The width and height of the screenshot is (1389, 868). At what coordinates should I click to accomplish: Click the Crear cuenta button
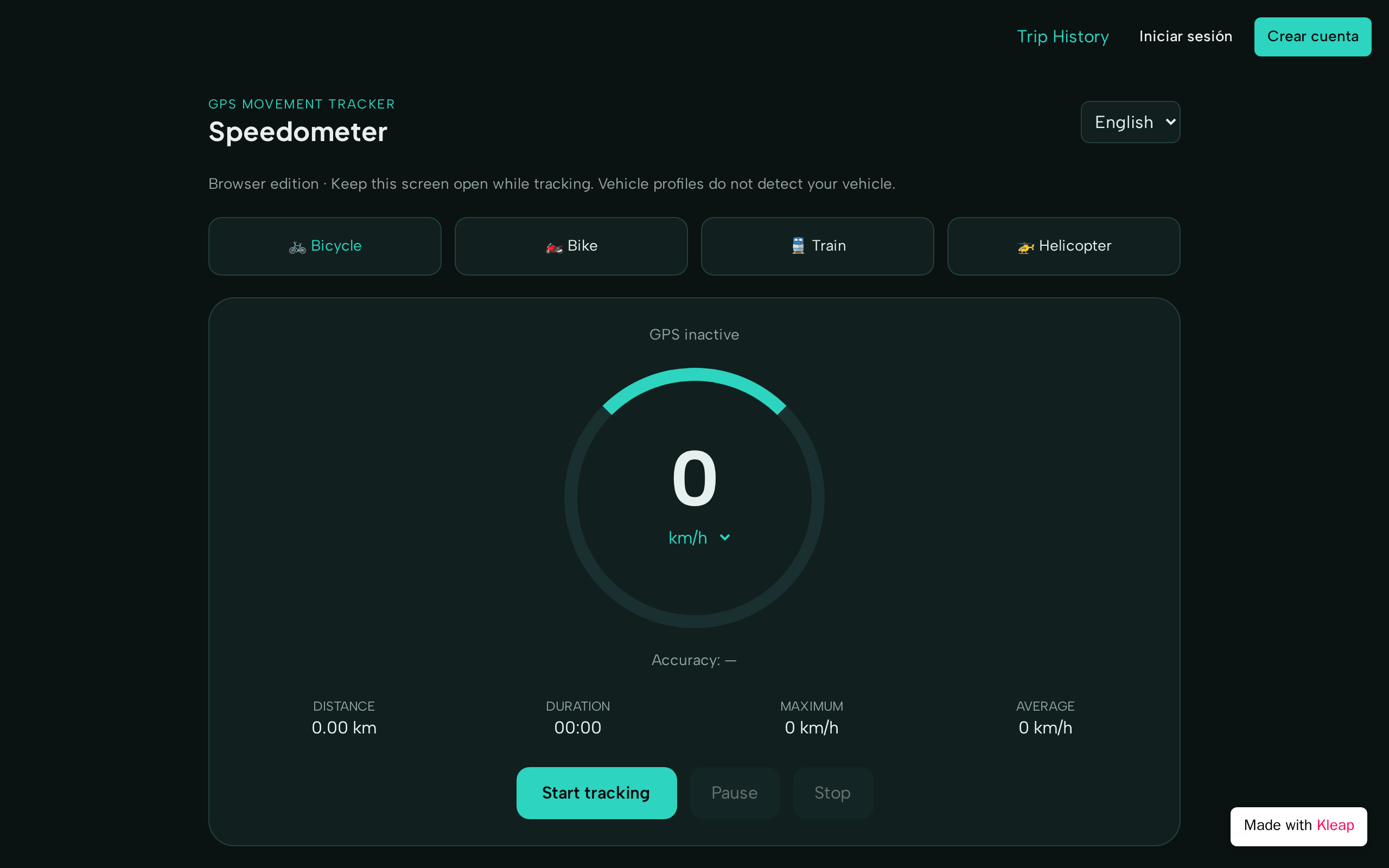1312,37
